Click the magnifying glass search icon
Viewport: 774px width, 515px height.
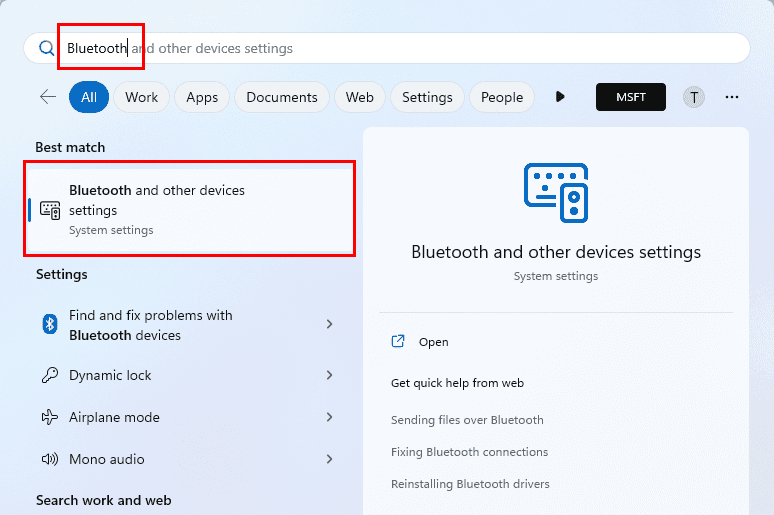[x=46, y=48]
